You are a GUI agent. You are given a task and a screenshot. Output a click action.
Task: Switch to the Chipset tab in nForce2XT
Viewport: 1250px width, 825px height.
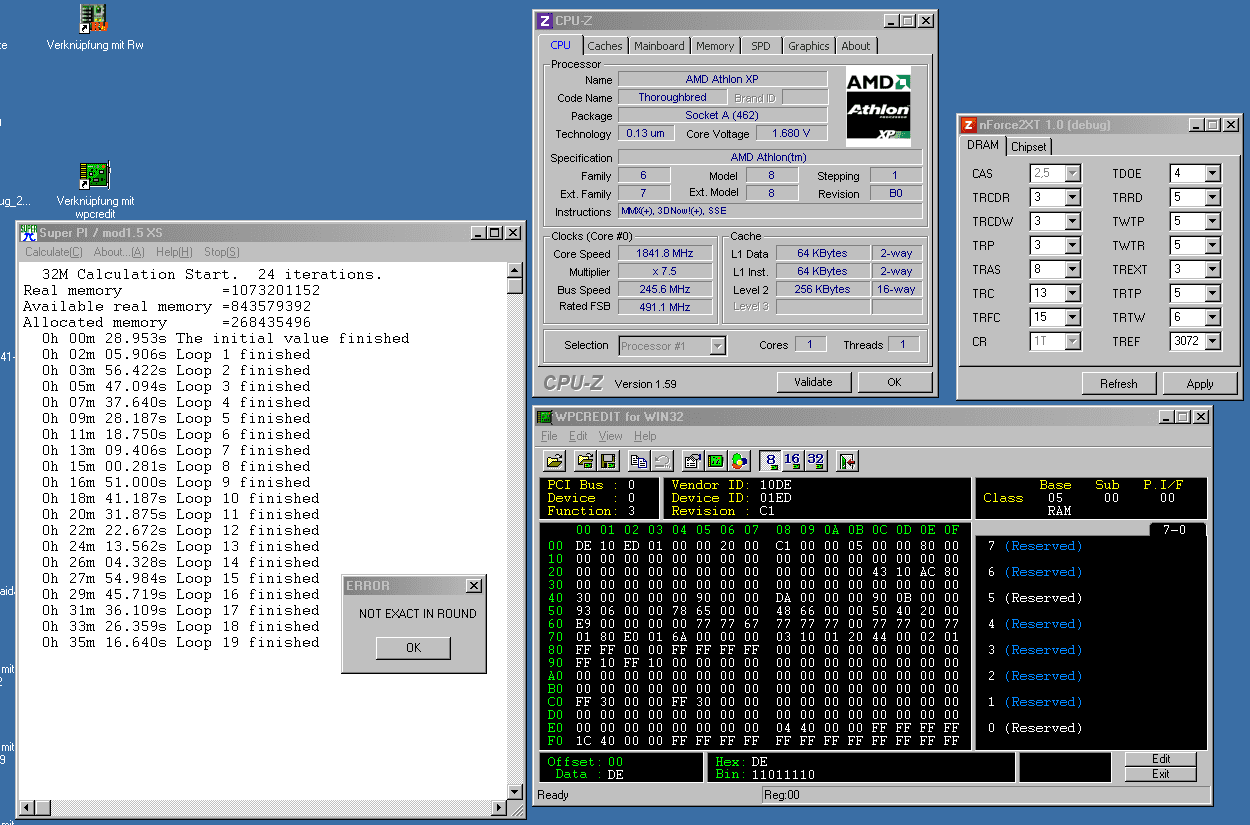click(1029, 147)
